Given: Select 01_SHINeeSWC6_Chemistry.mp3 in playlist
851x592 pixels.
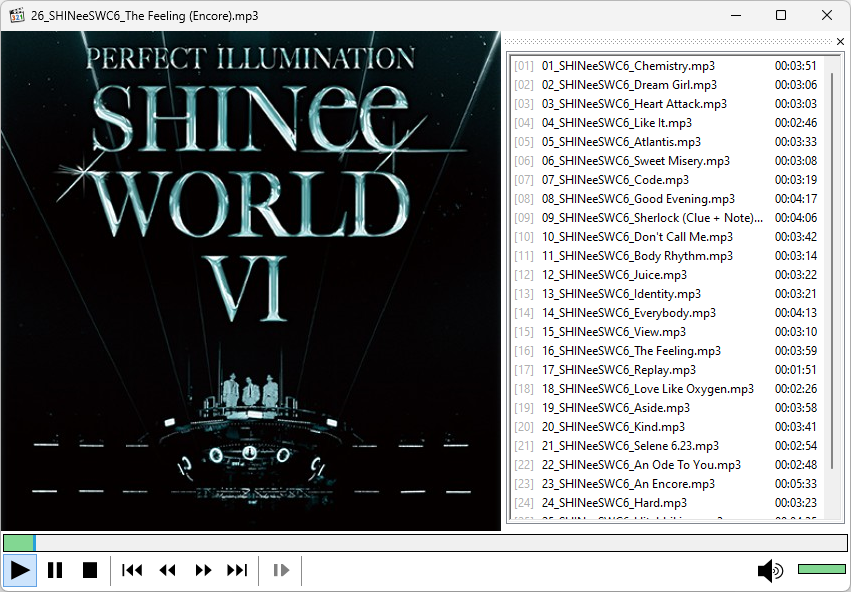Looking at the screenshot, I should tap(667, 66).
